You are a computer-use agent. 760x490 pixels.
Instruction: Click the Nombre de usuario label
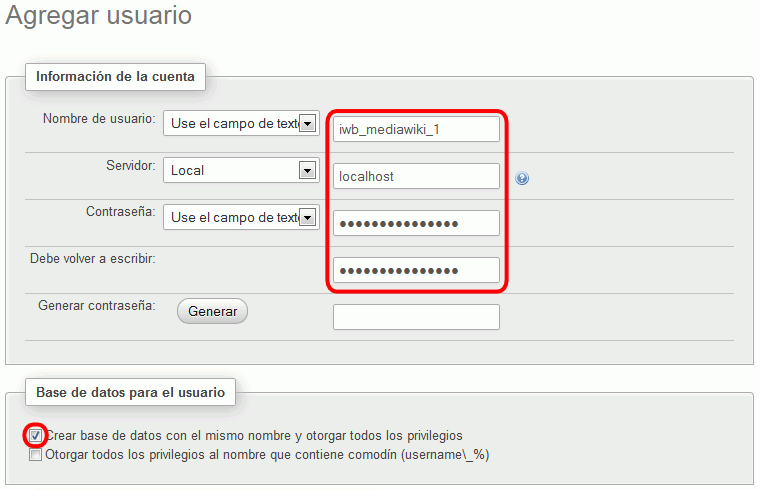pyautogui.click(x=99, y=119)
